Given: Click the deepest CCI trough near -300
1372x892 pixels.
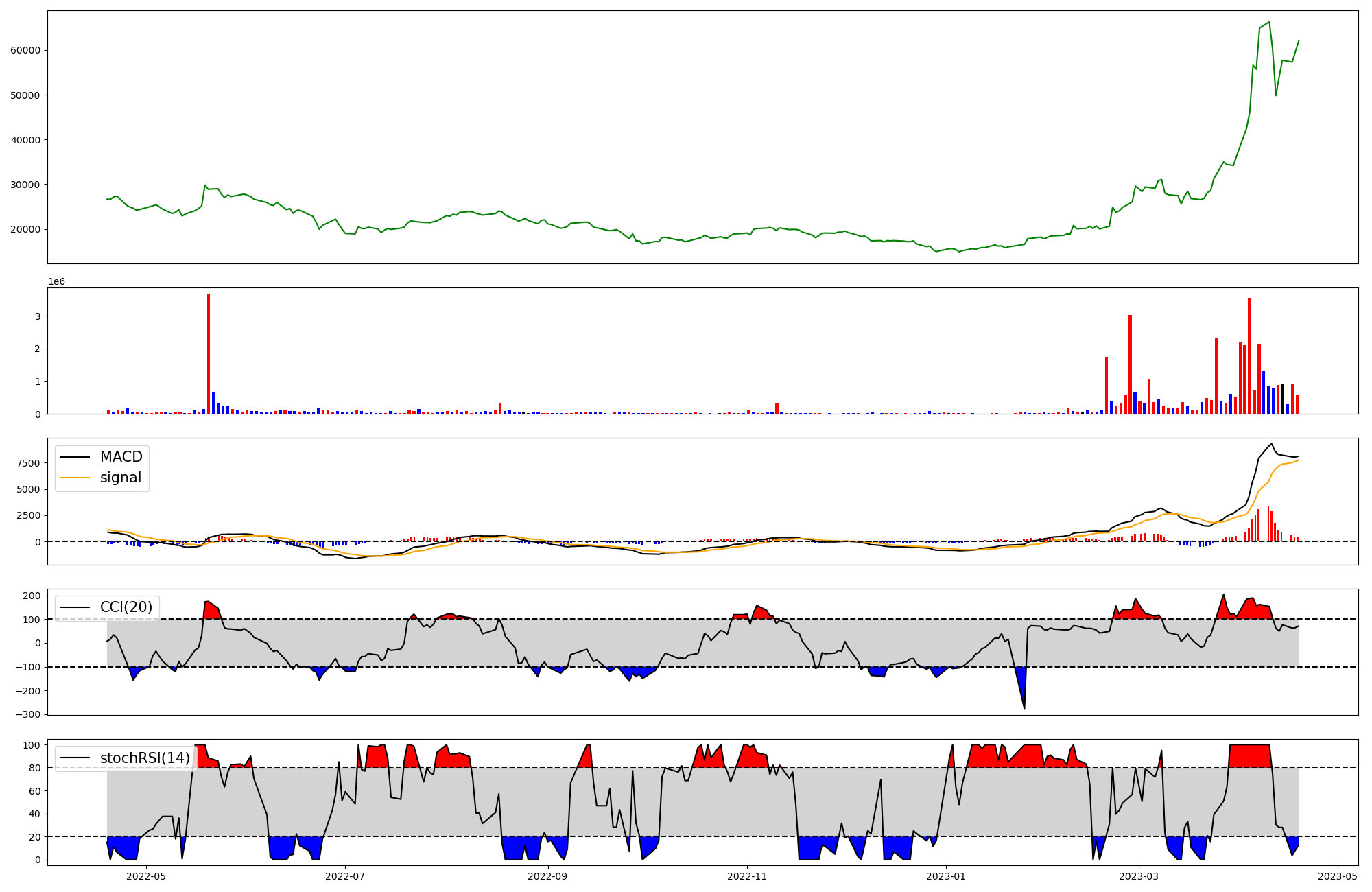Looking at the screenshot, I should click(1024, 708).
